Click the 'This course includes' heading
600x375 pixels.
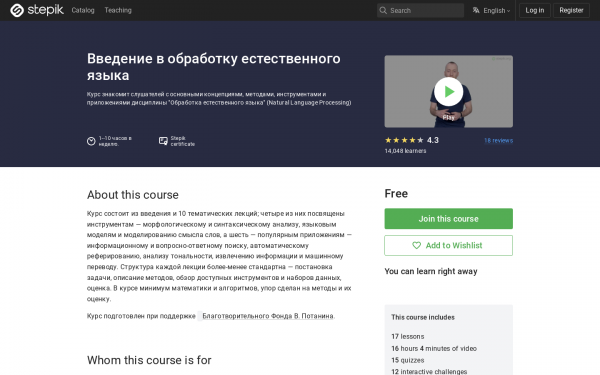pyautogui.click(x=423, y=317)
